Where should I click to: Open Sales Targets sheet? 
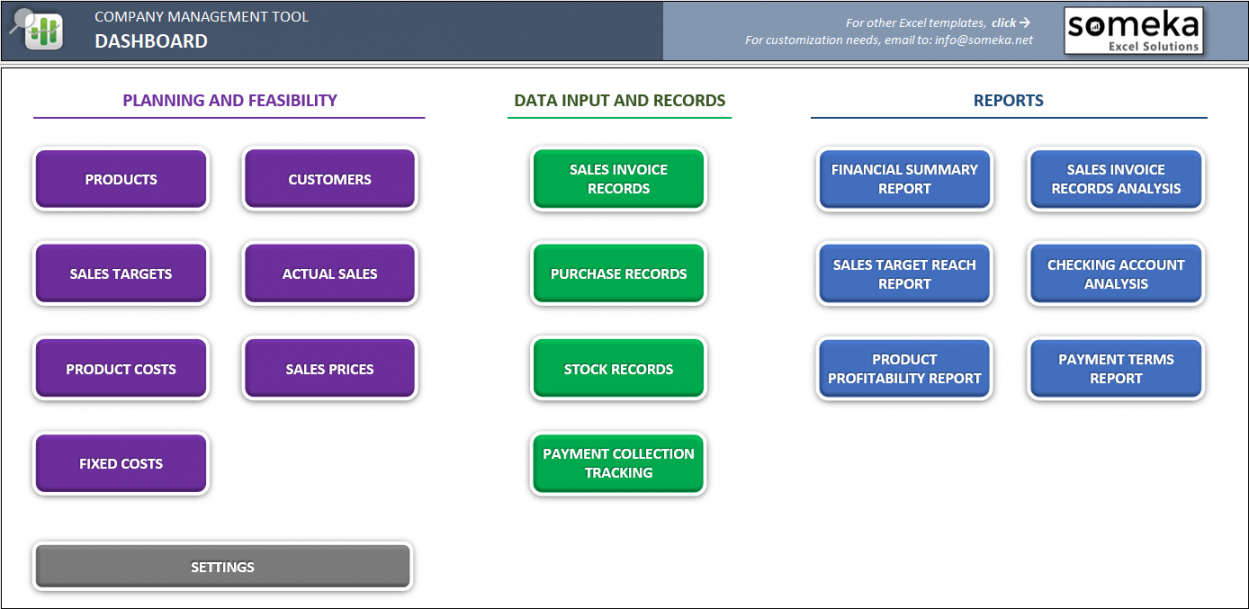[x=121, y=274]
